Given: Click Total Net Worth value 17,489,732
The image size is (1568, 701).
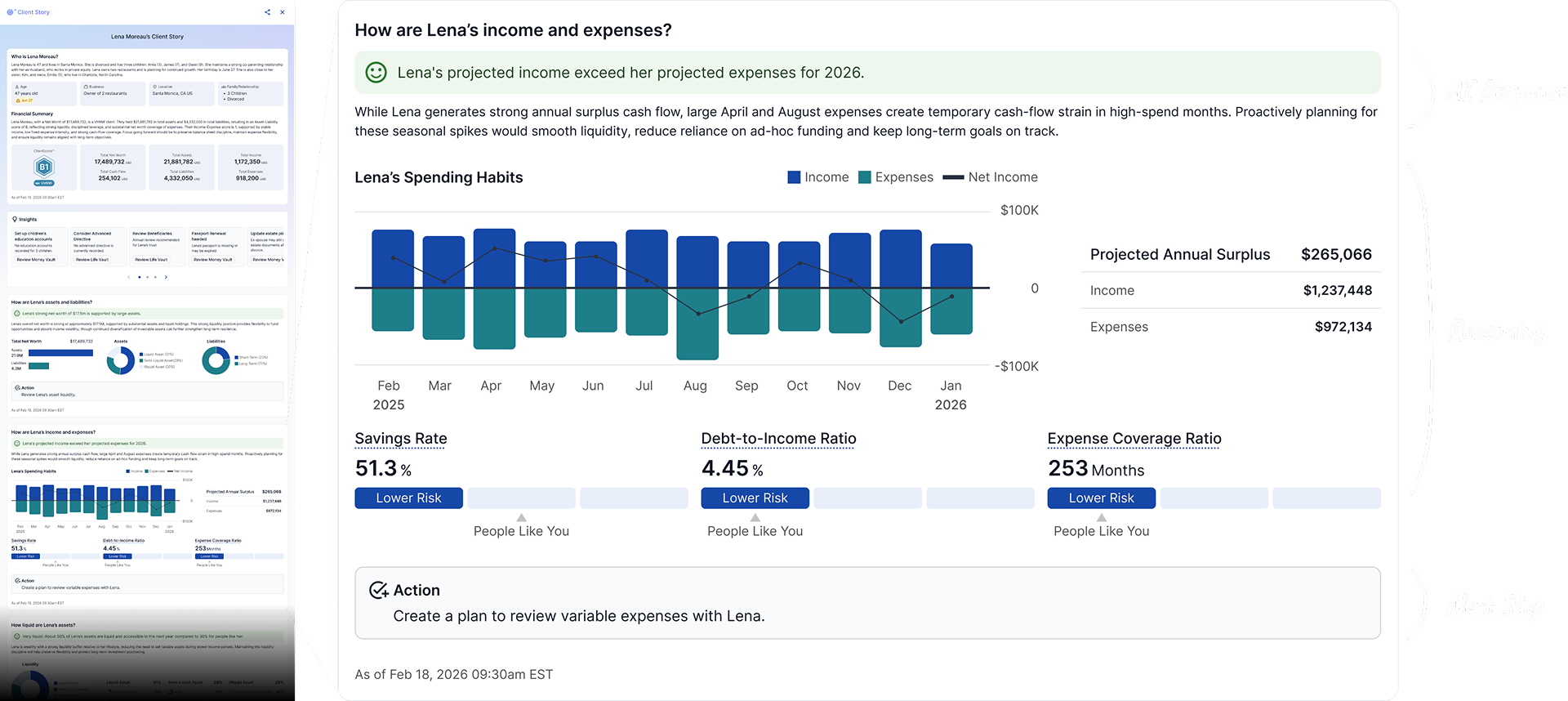Looking at the screenshot, I should pyautogui.click(x=110, y=162).
